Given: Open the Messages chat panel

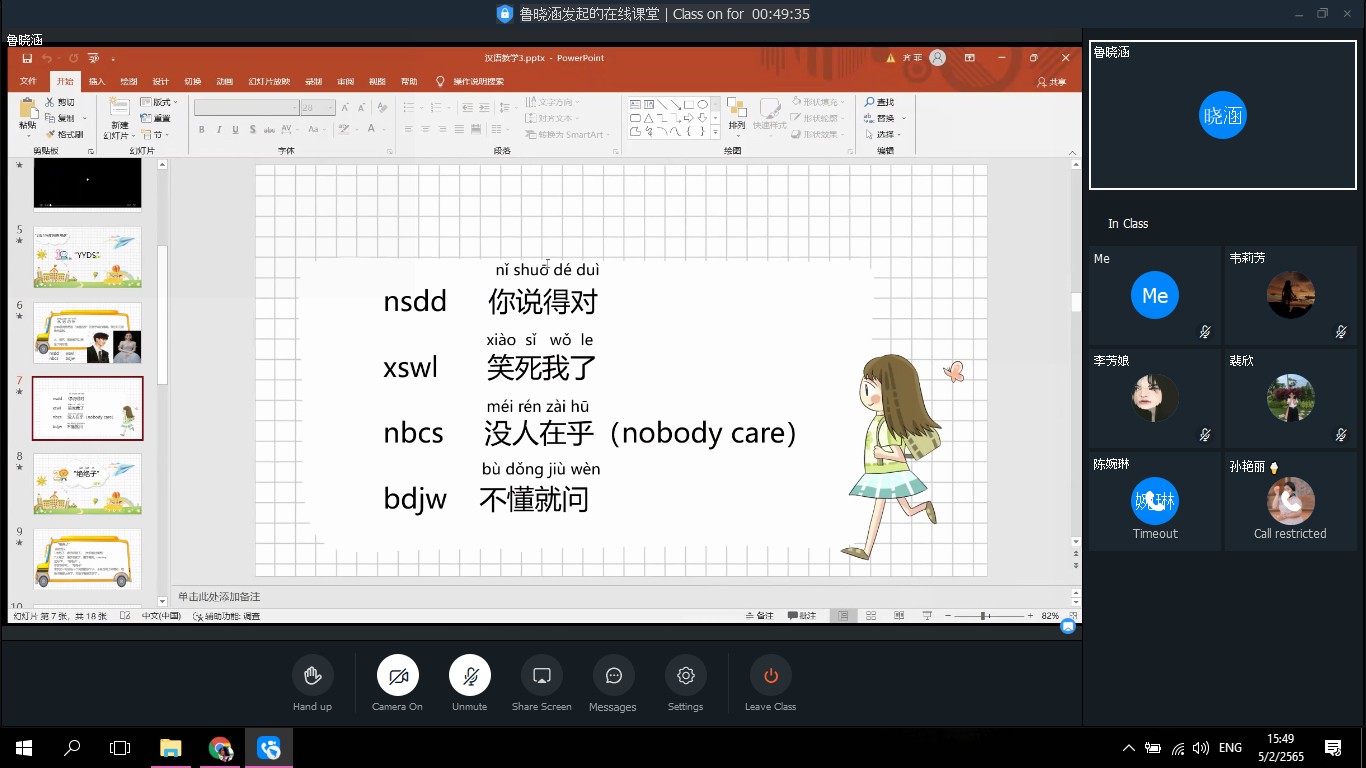Looking at the screenshot, I should click(613, 677).
